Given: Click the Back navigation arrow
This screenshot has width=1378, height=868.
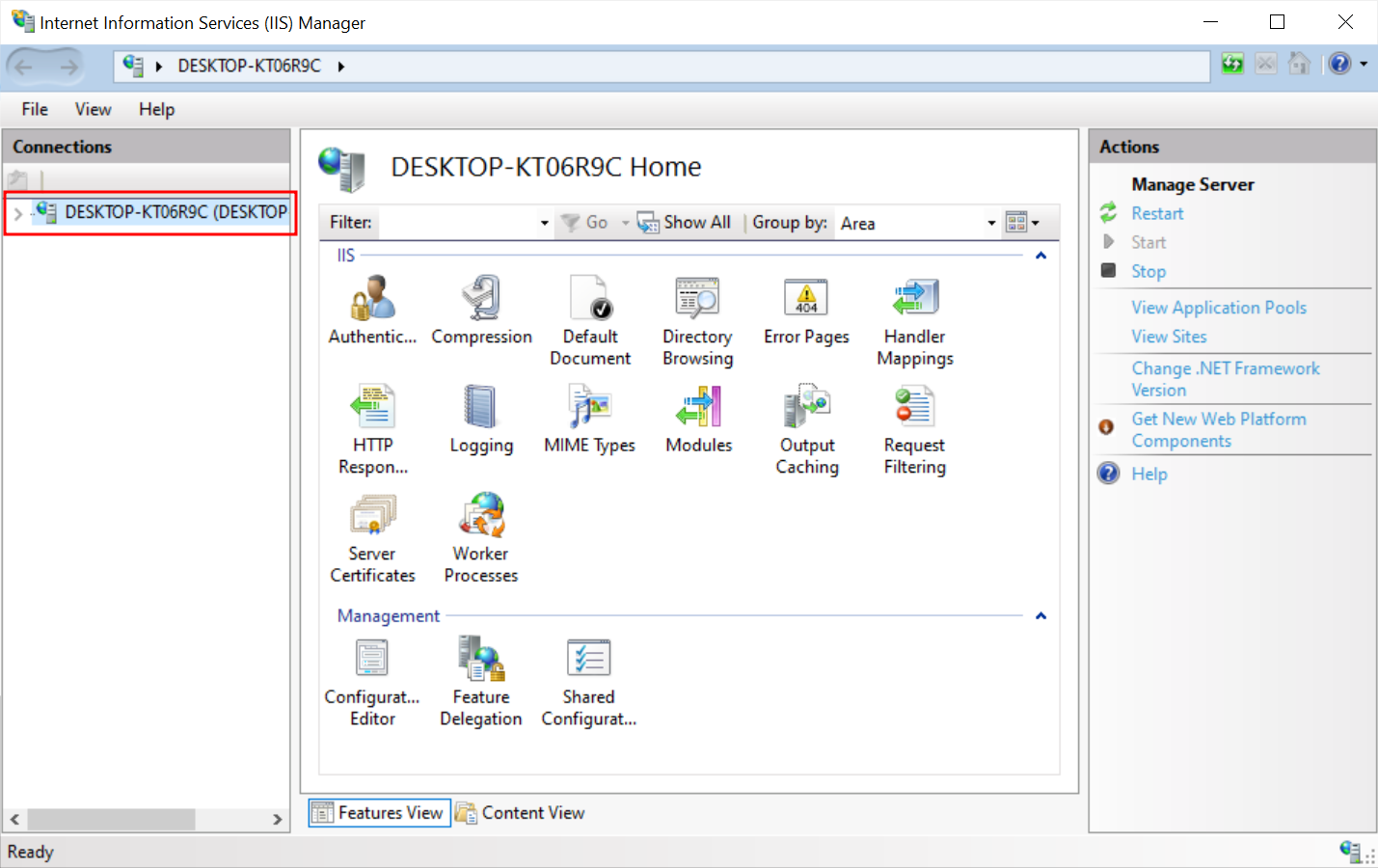Looking at the screenshot, I should coord(24,67).
